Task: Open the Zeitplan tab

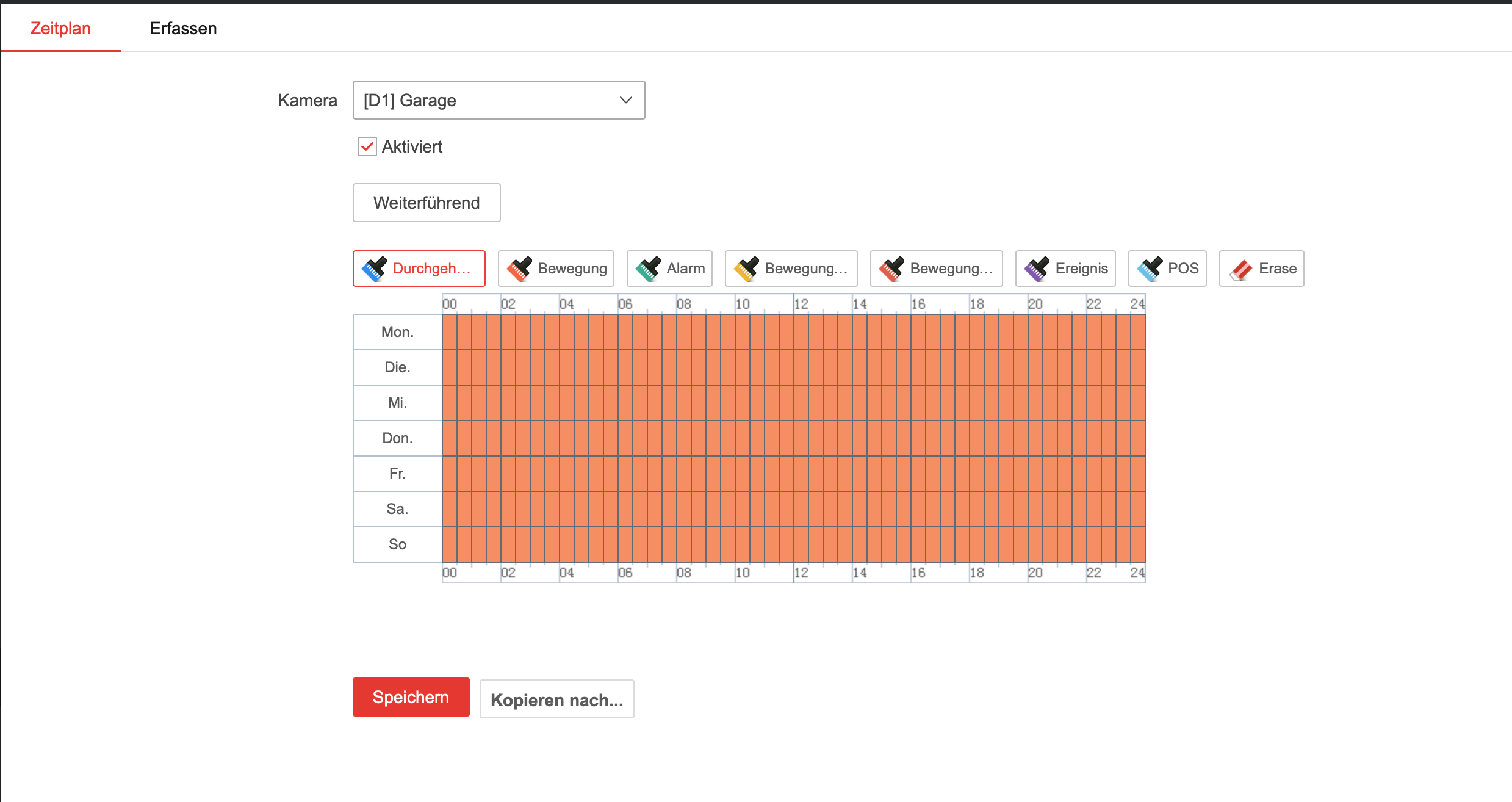Action: tap(60, 28)
